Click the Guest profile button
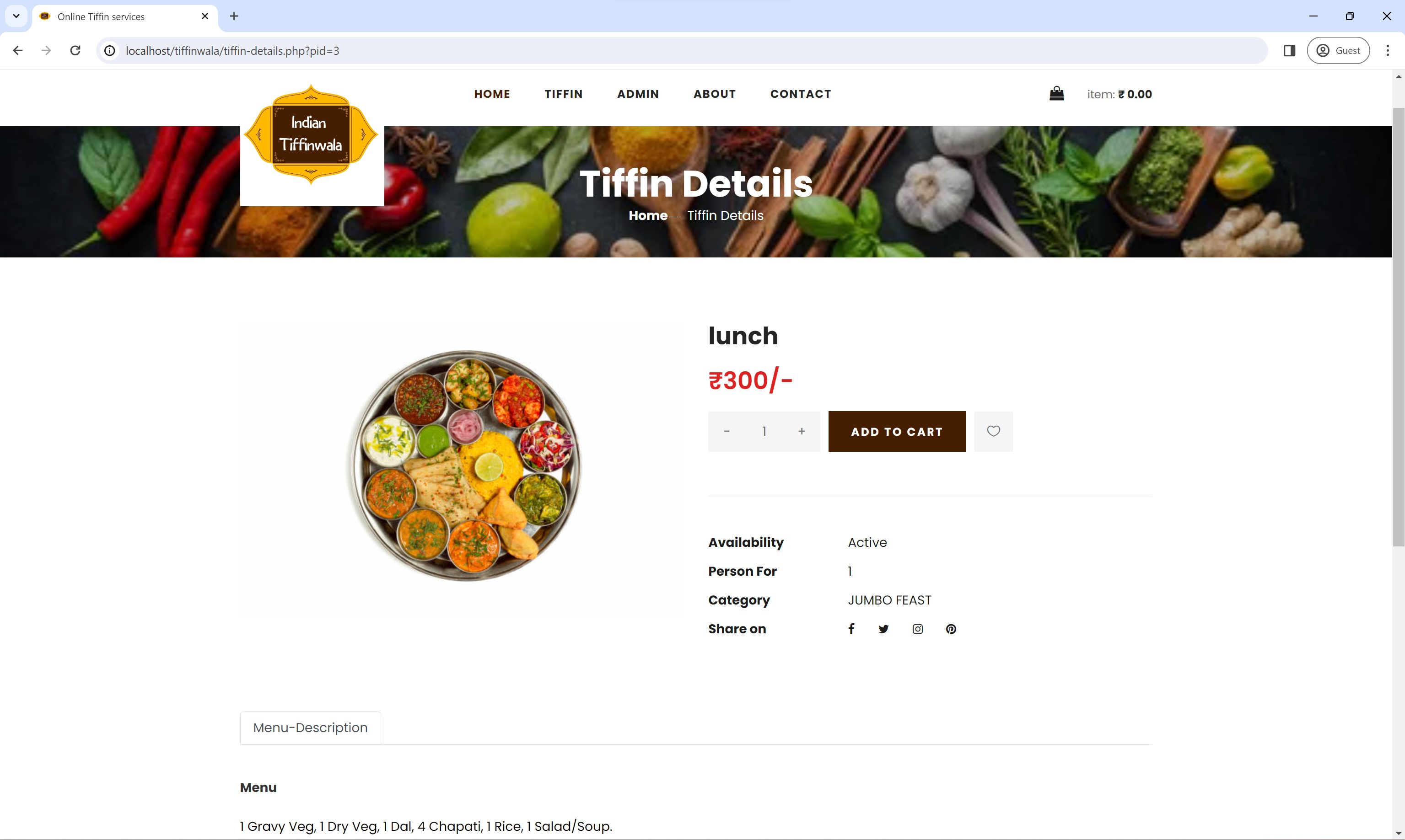This screenshot has width=1405, height=840. tap(1339, 50)
